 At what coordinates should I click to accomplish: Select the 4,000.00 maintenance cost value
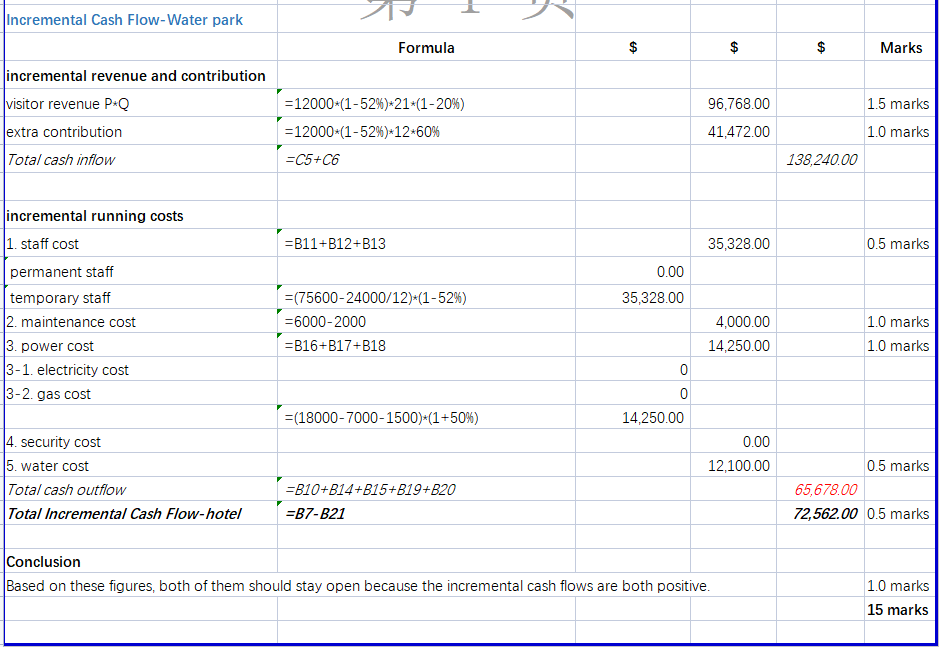point(743,322)
